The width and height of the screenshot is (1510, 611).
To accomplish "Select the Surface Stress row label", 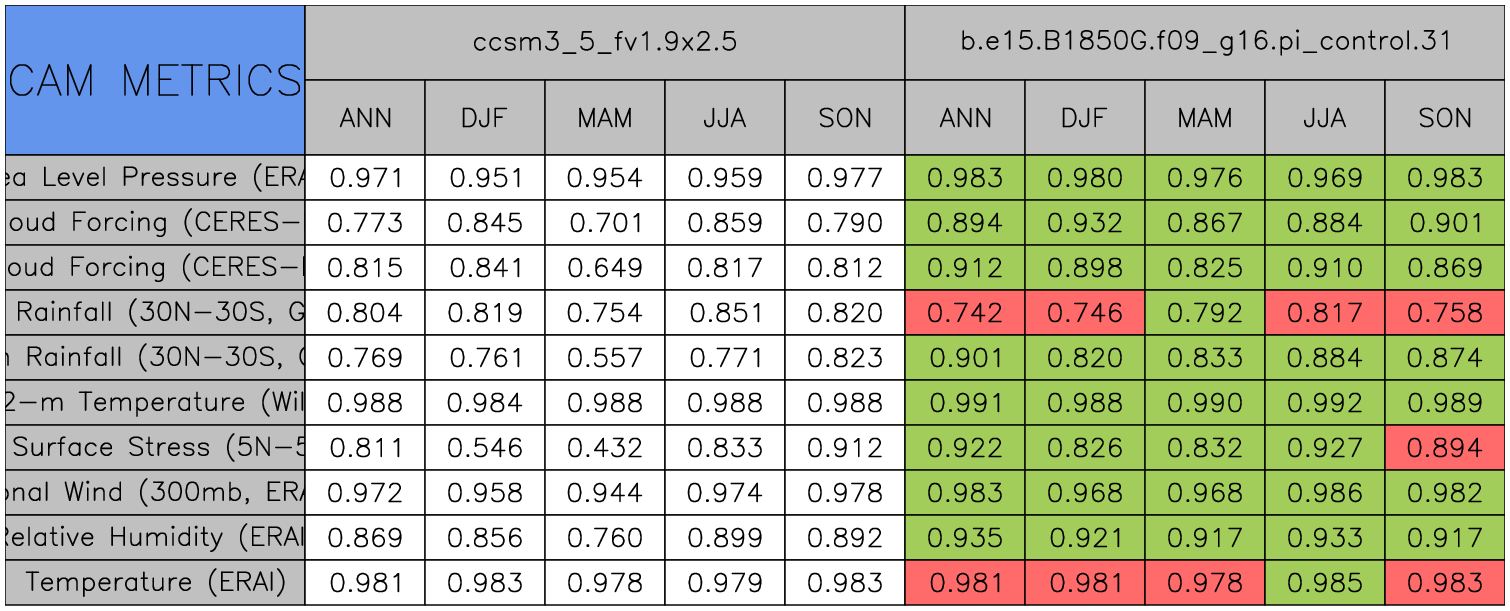I will [x=155, y=447].
